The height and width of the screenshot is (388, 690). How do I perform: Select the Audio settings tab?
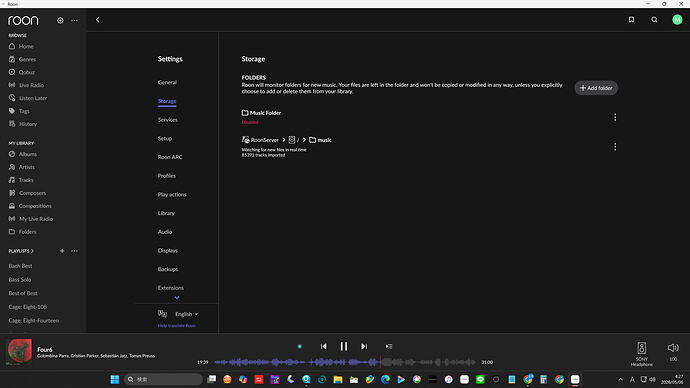point(165,232)
